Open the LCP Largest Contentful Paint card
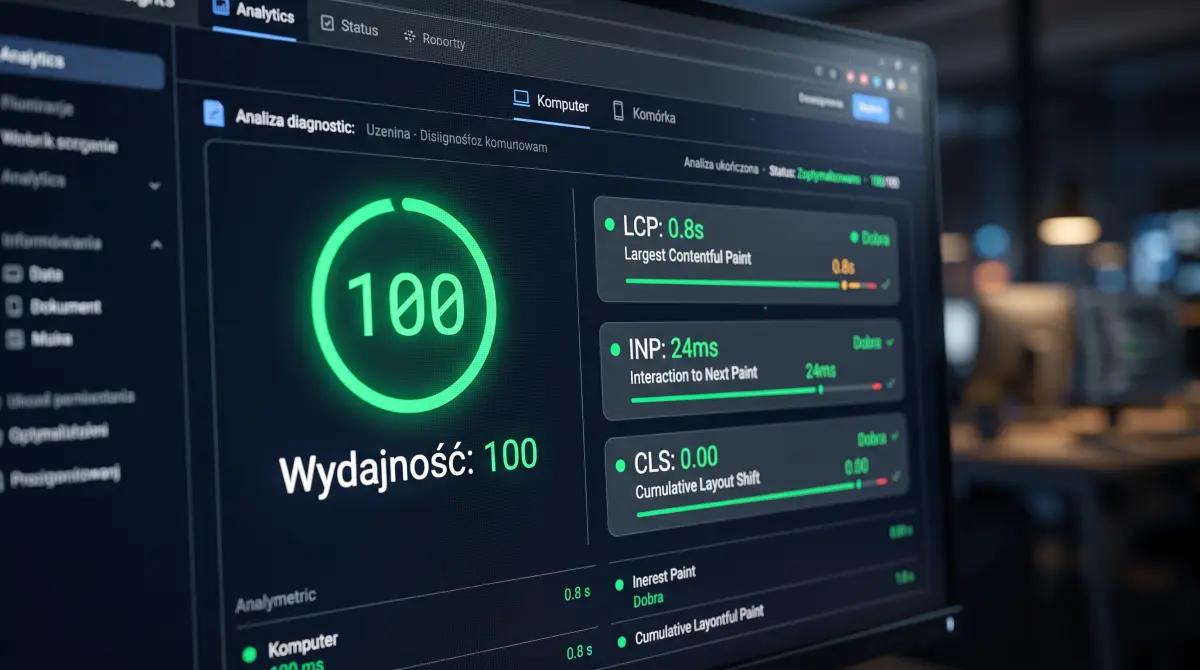The height and width of the screenshot is (670, 1200). (748, 252)
